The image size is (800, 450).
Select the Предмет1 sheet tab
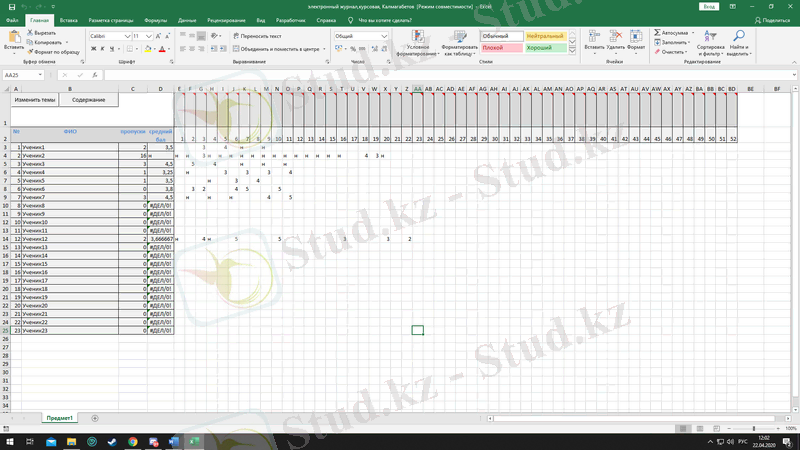pos(60,418)
